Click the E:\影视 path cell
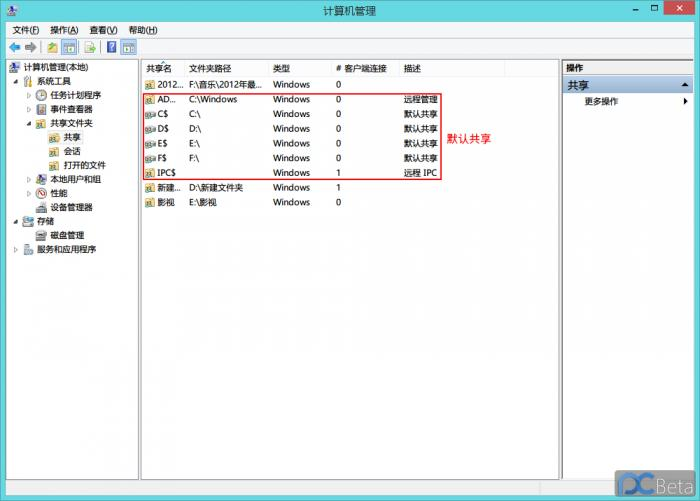This screenshot has width=700, height=501. tap(203, 202)
